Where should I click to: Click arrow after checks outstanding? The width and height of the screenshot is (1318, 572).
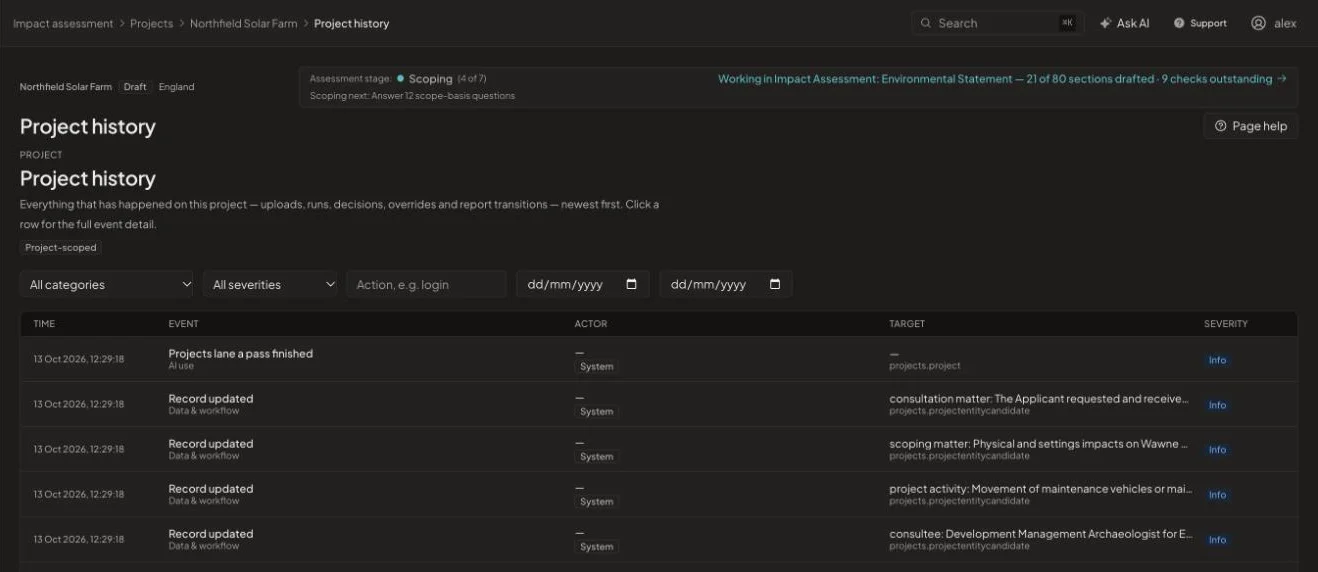pyautogui.click(x=1282, y=79)
